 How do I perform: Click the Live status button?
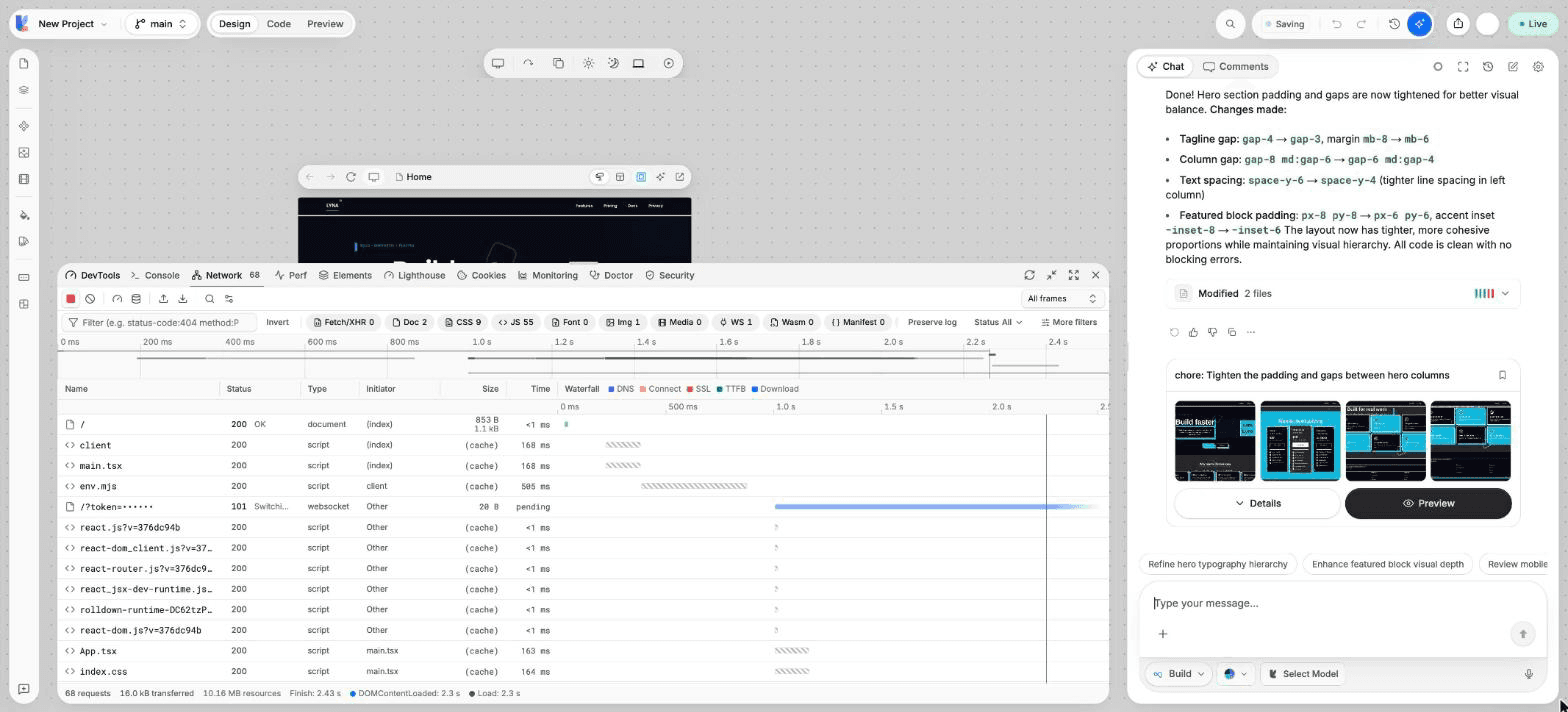point(1531,24)
